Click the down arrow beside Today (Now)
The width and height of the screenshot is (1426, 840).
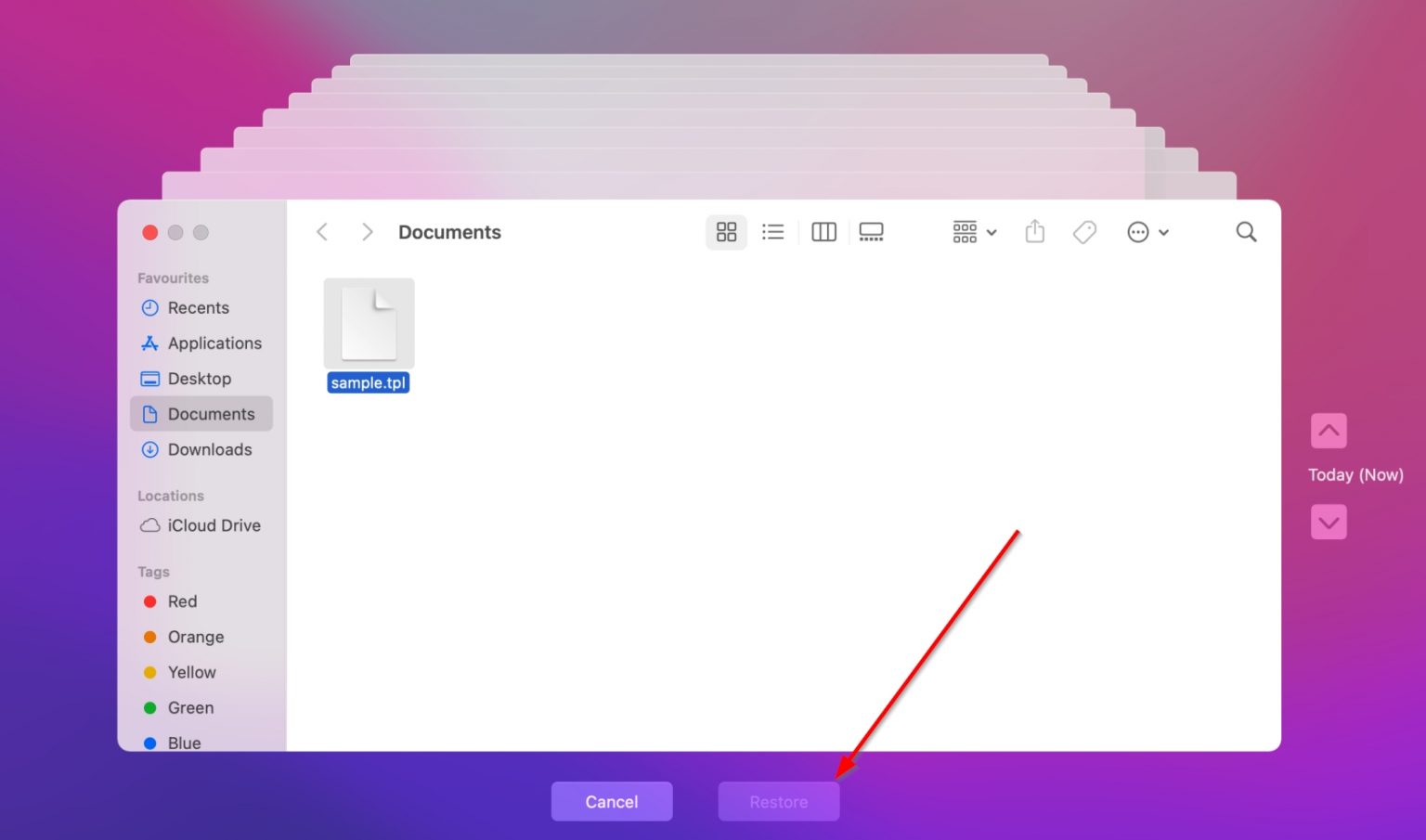point(1329,522)
